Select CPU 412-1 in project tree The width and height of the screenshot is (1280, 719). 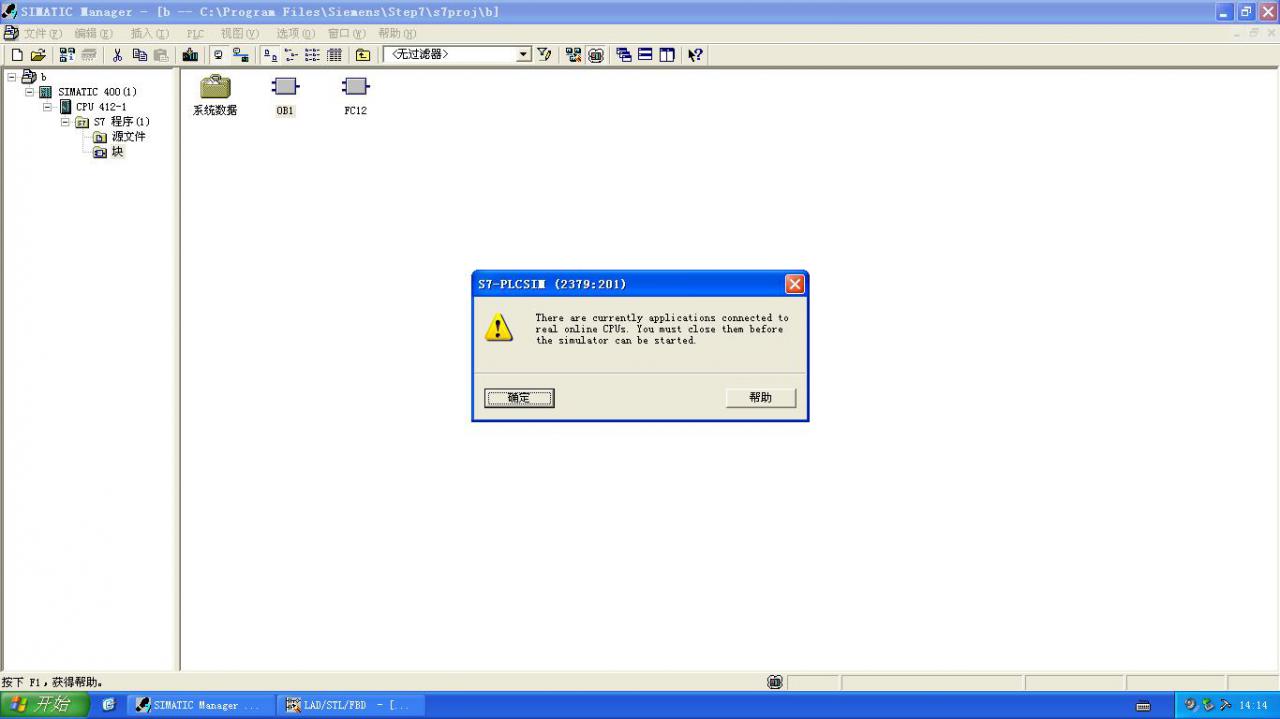coord(101,107)
